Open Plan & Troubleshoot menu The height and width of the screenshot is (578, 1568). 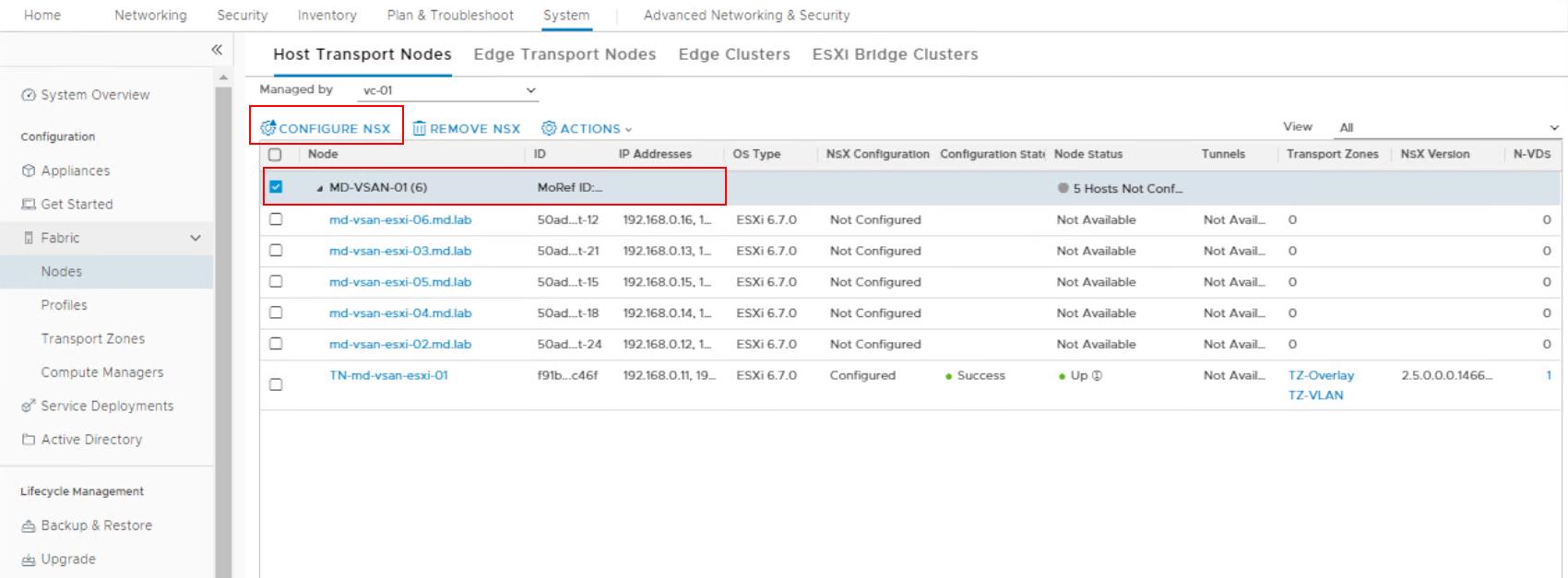pyautogui.click(x=450, y=16)
